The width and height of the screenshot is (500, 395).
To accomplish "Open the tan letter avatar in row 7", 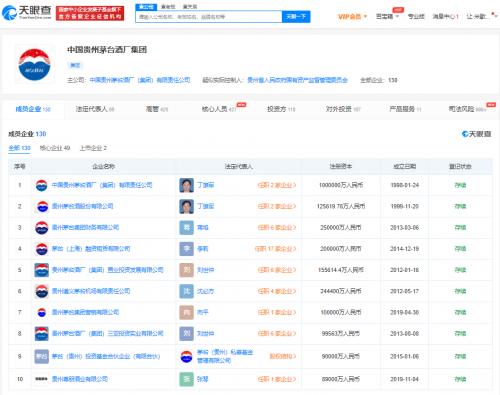I will [186, 312].
